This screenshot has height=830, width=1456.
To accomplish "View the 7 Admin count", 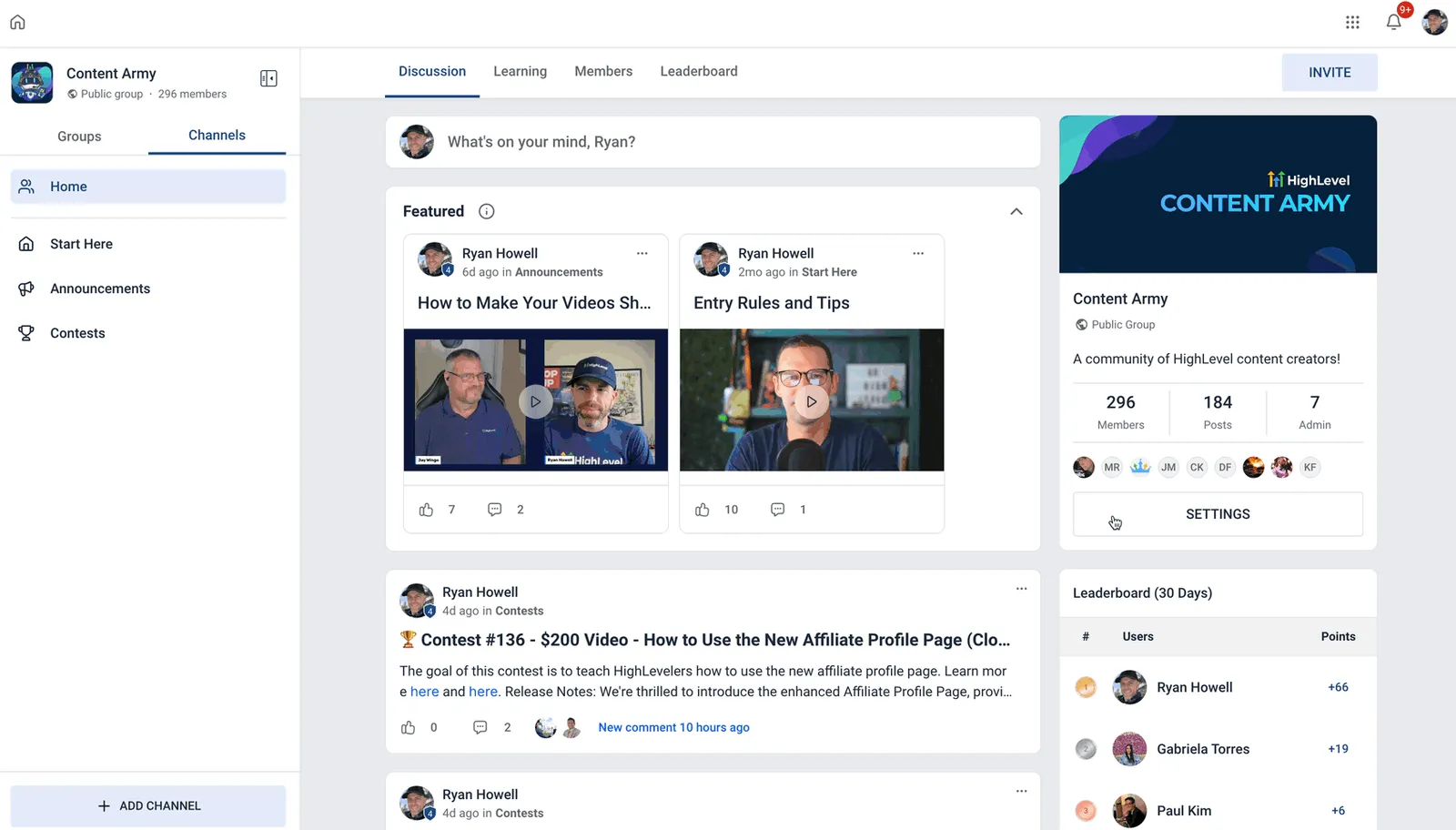I will [x=1315, y=412].
